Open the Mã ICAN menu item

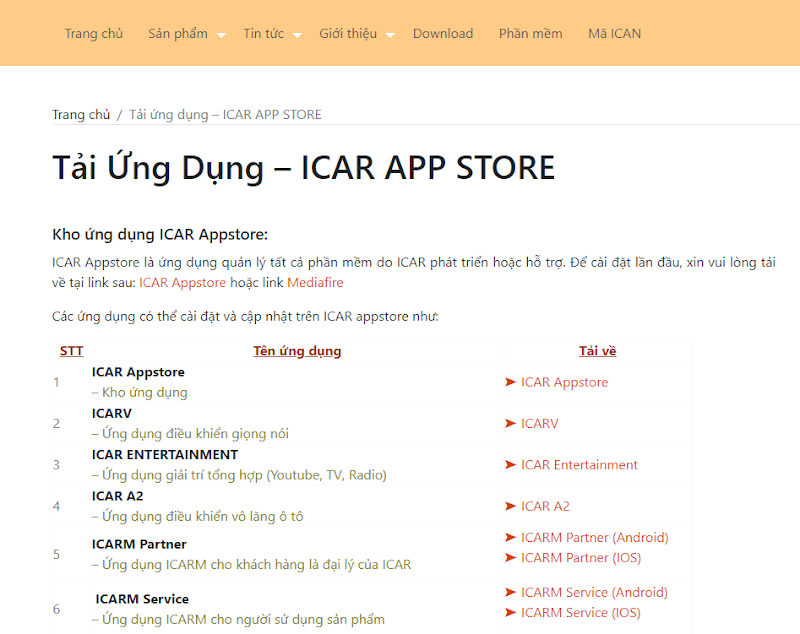pos(614,34)
